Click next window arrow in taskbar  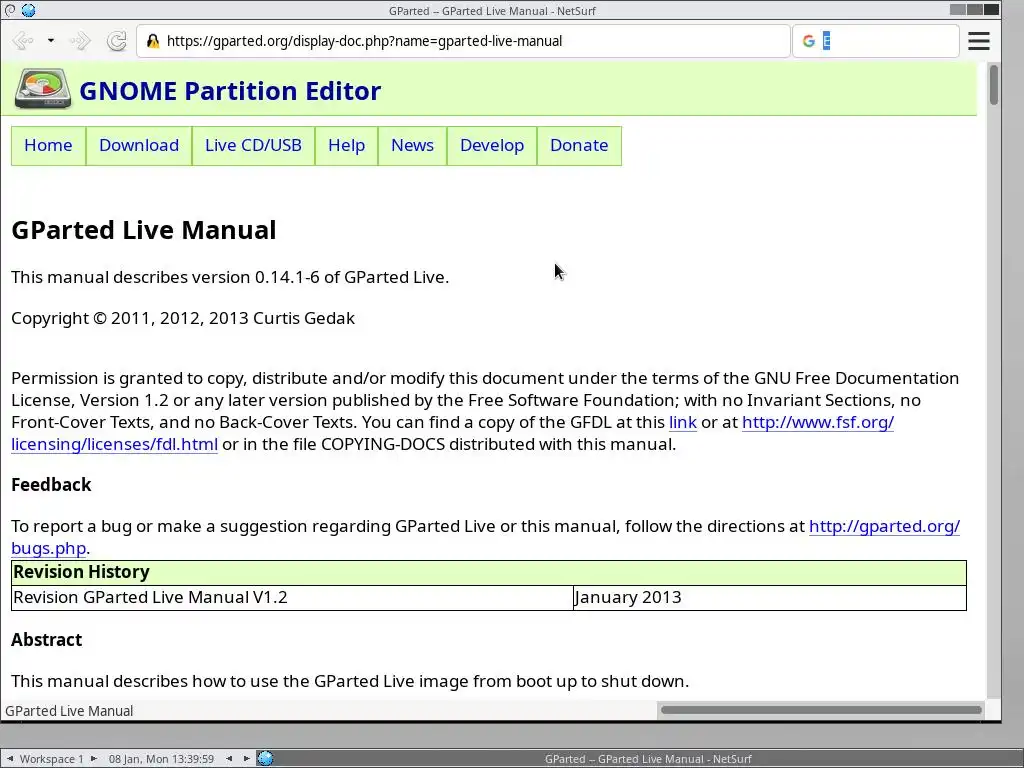(x=247, y=758)
